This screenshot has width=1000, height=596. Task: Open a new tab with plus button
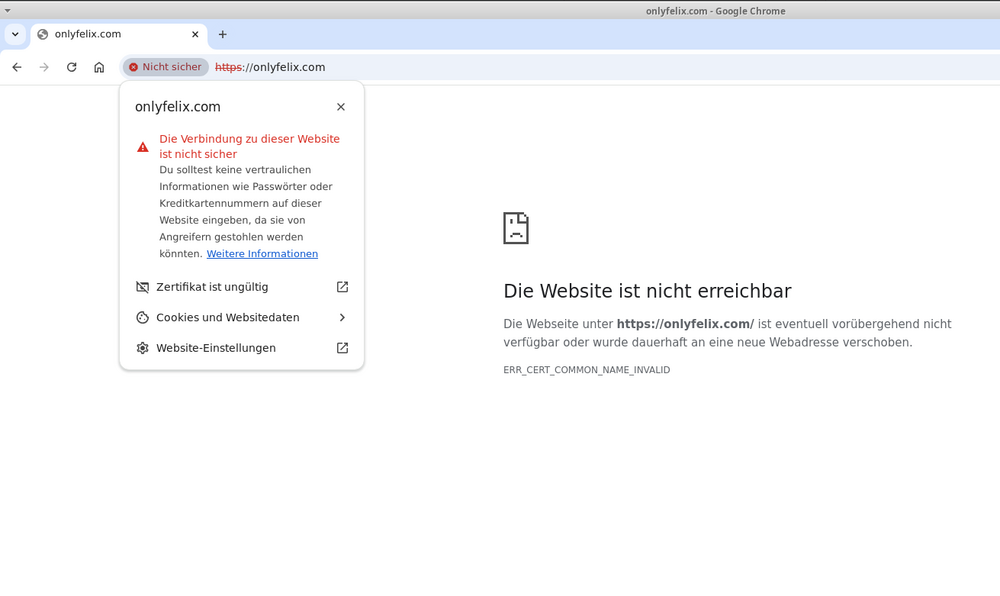[x=223, y=34]
